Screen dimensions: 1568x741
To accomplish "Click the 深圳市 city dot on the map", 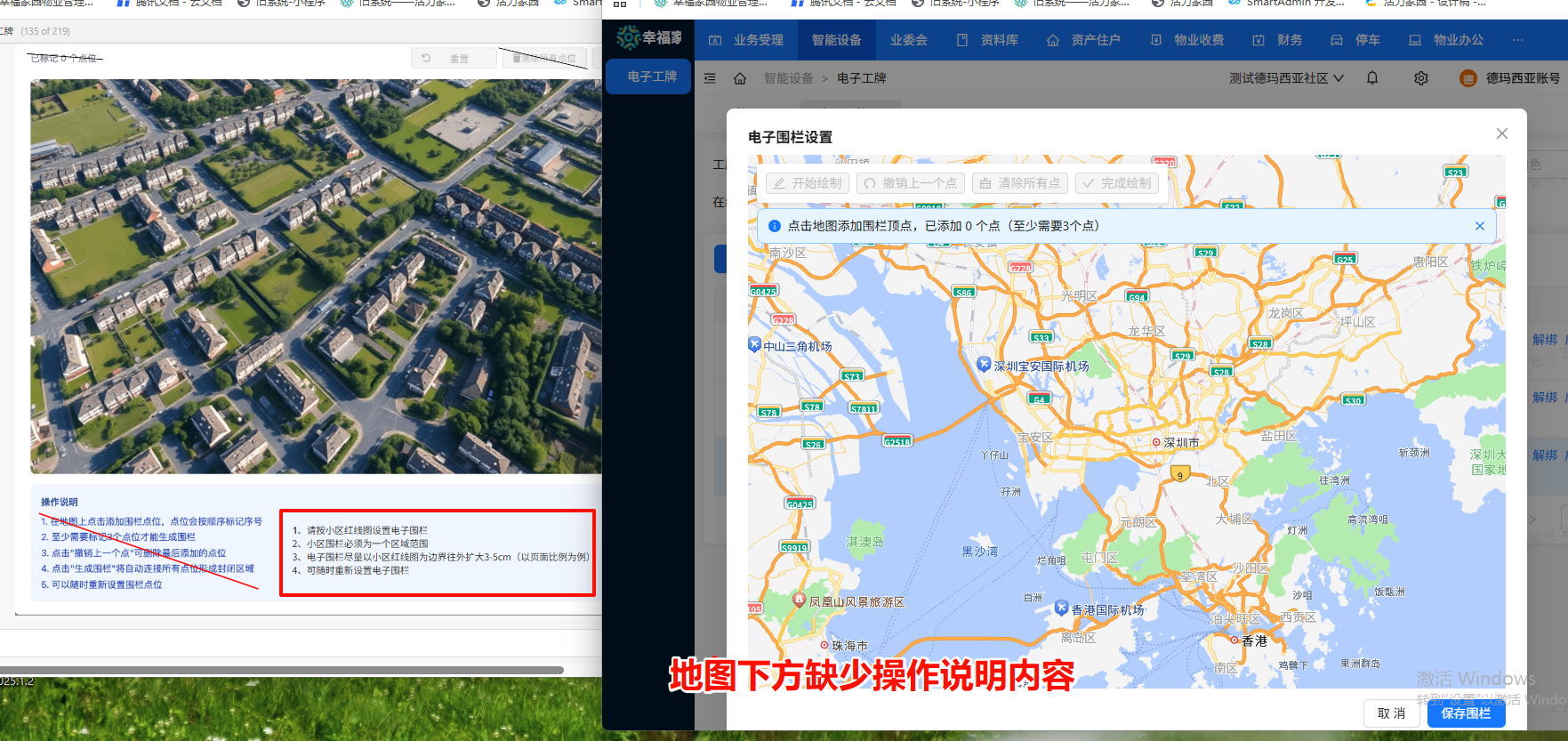I will tap(1156, 442).
